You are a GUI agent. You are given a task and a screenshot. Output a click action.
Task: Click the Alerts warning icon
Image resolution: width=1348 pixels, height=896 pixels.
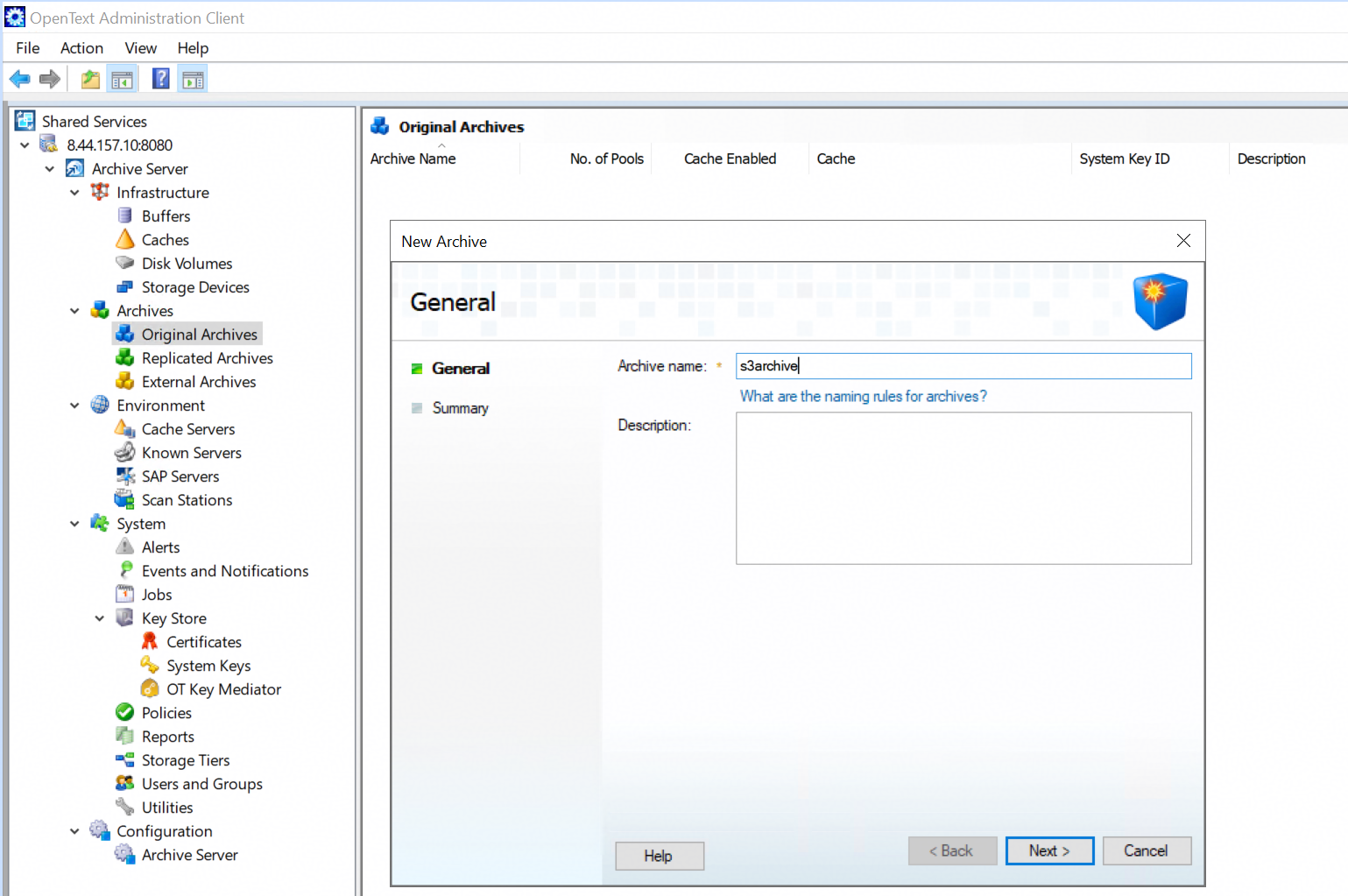125,547
